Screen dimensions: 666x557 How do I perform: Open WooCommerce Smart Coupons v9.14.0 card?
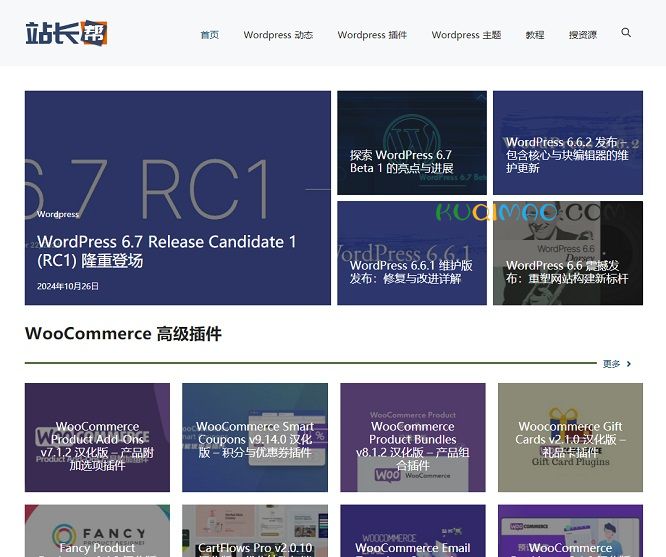coord(255,438)
